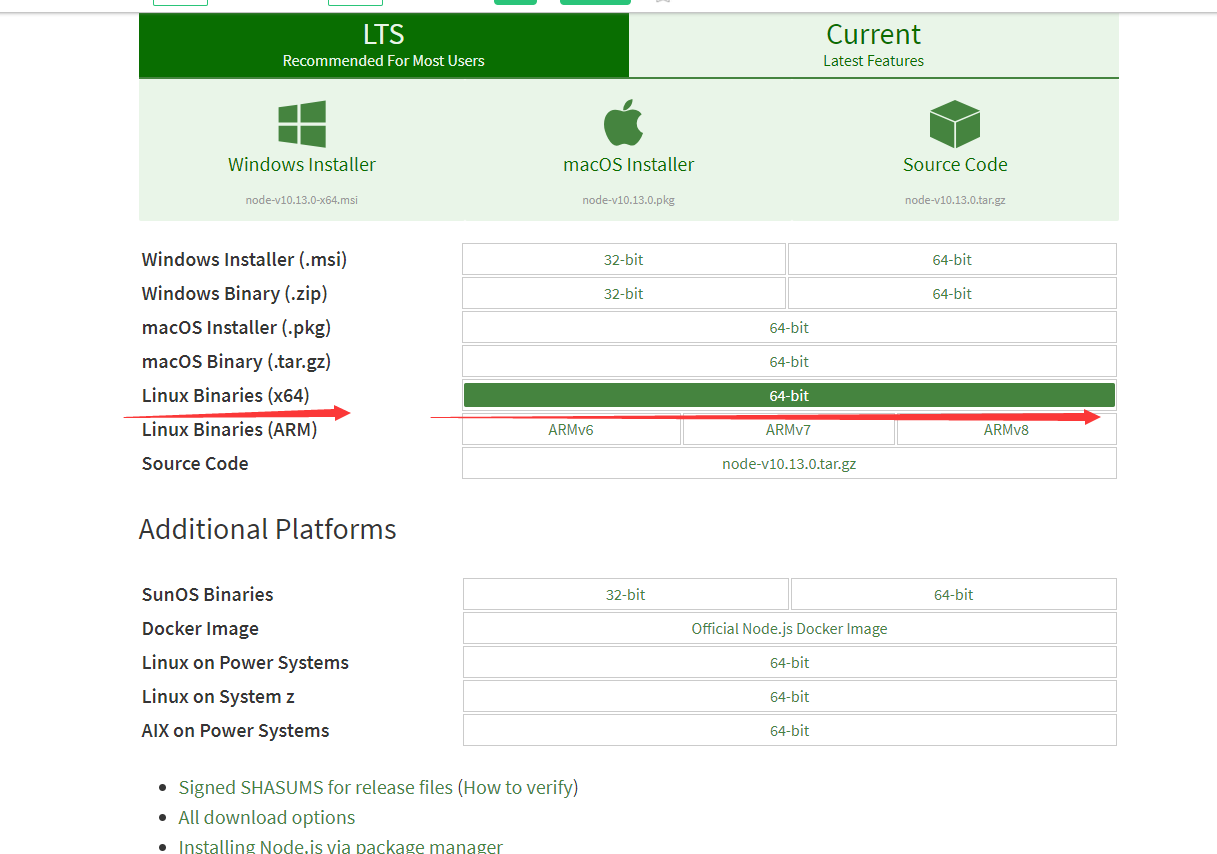Download Windows Installer (.msi) 32-bit
The height and width of the screenshot is (854, 1217).
tap(624, 259)
